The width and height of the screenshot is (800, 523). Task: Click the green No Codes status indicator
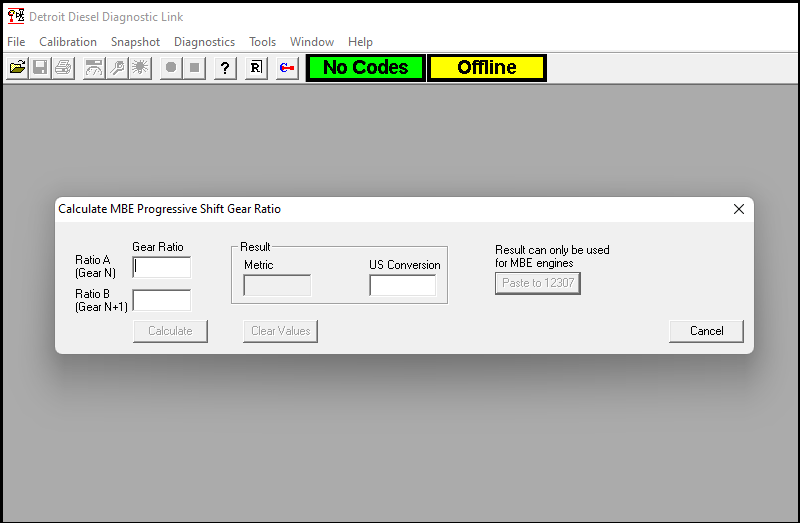[x=365, y=68]
